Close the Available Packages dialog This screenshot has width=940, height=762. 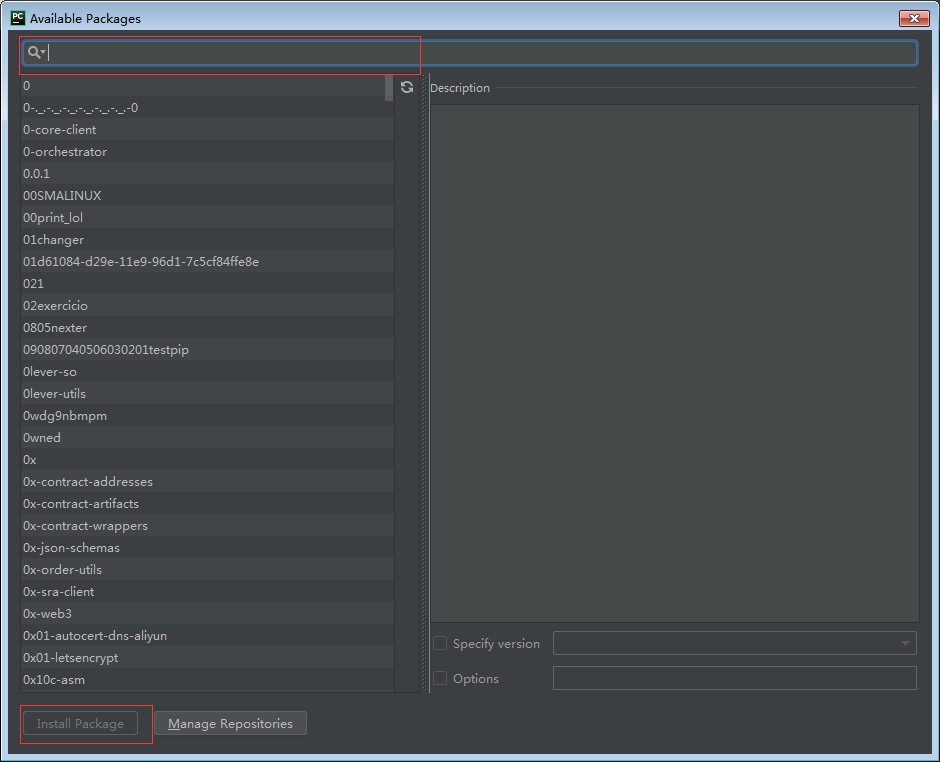click(914, 19)
